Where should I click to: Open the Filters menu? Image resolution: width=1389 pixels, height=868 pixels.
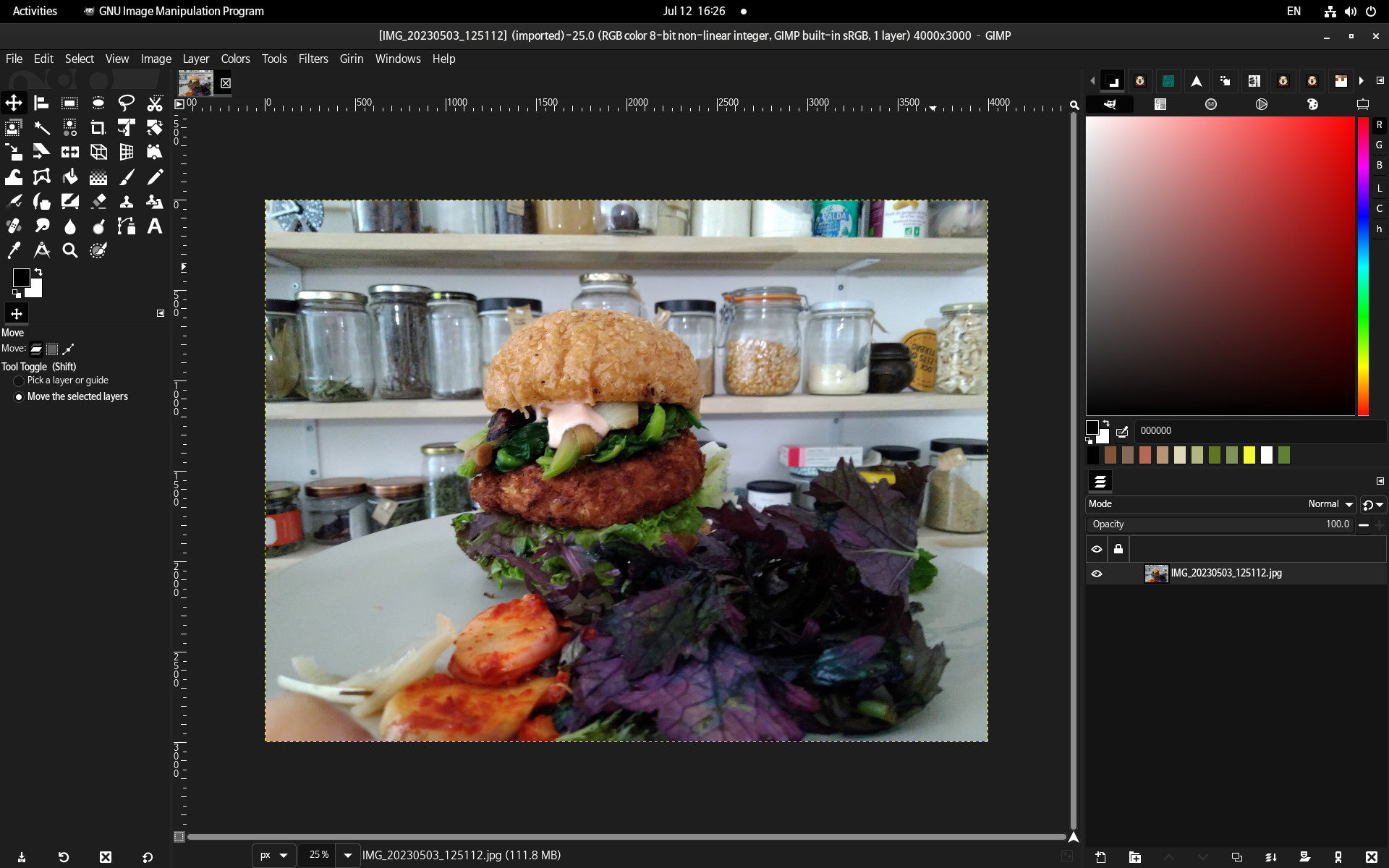tap(313, 59)
